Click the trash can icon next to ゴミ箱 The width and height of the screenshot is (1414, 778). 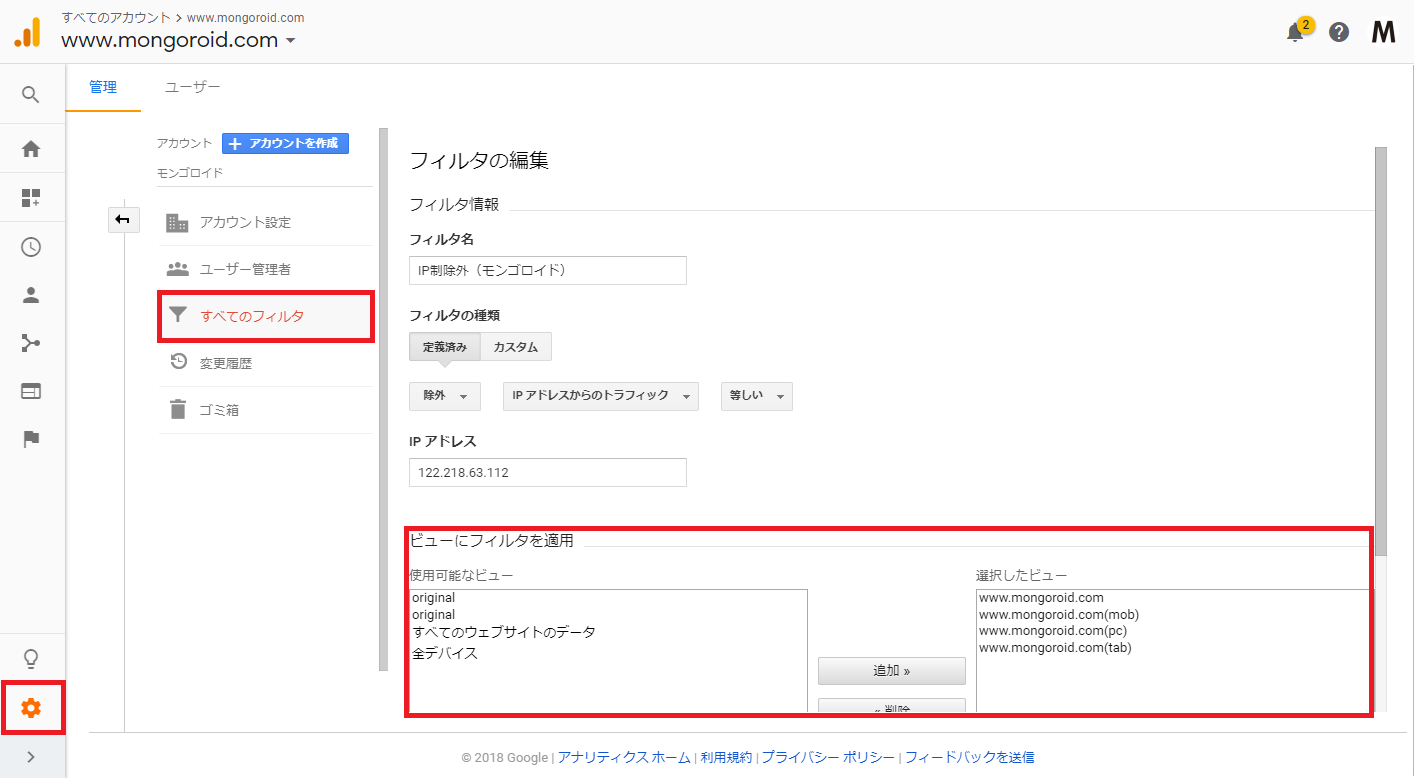point(177,409)
